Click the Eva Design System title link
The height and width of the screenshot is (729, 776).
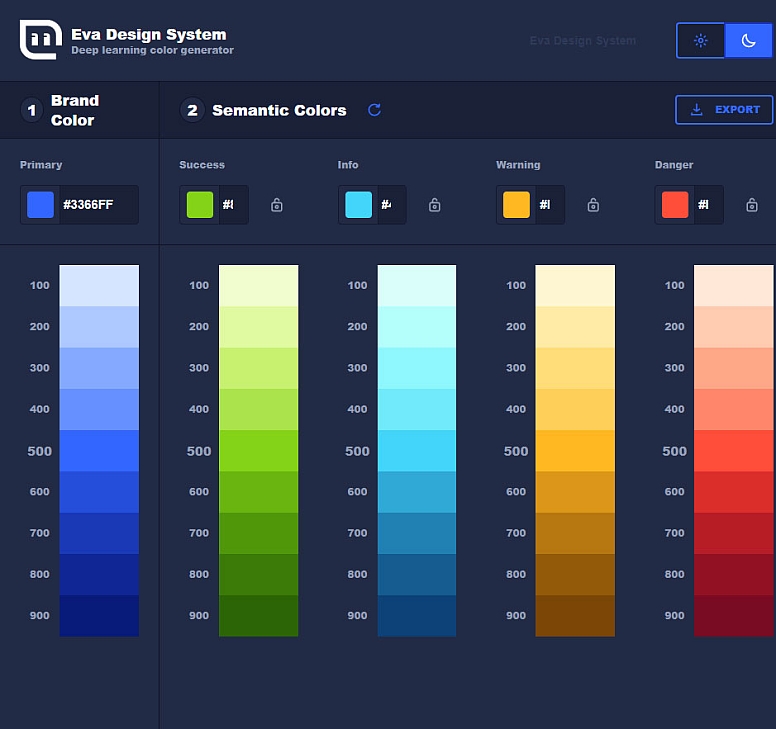148,34
